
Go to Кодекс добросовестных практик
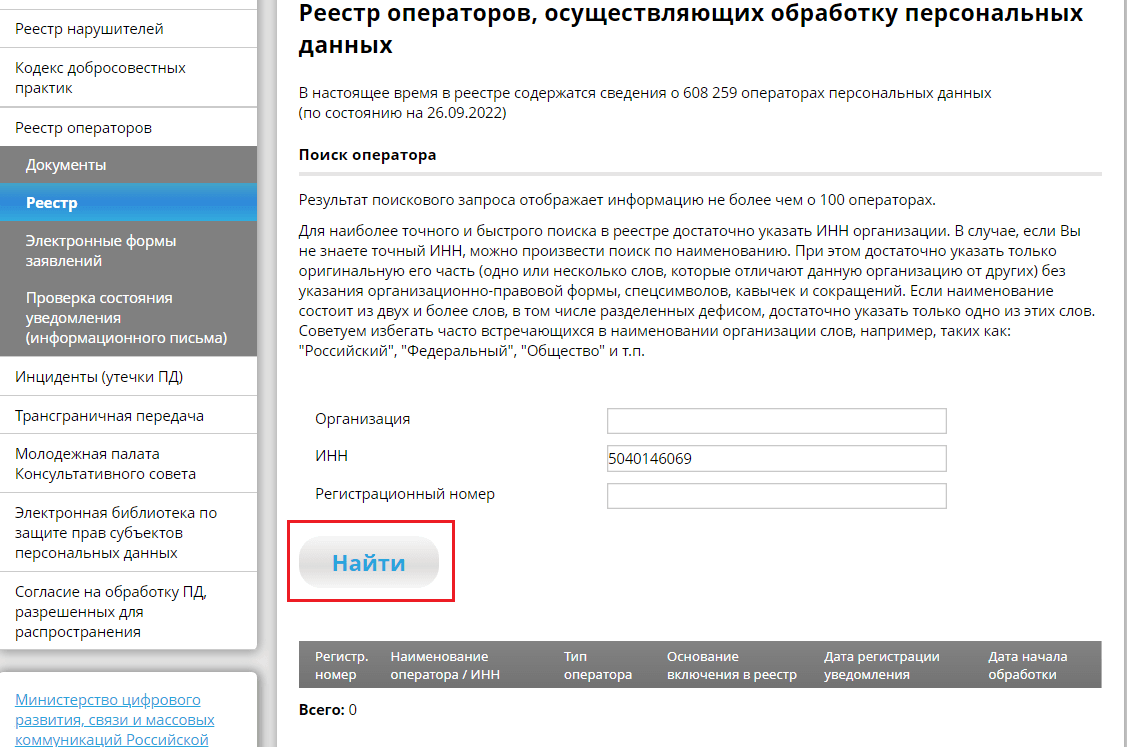(100, 78)
